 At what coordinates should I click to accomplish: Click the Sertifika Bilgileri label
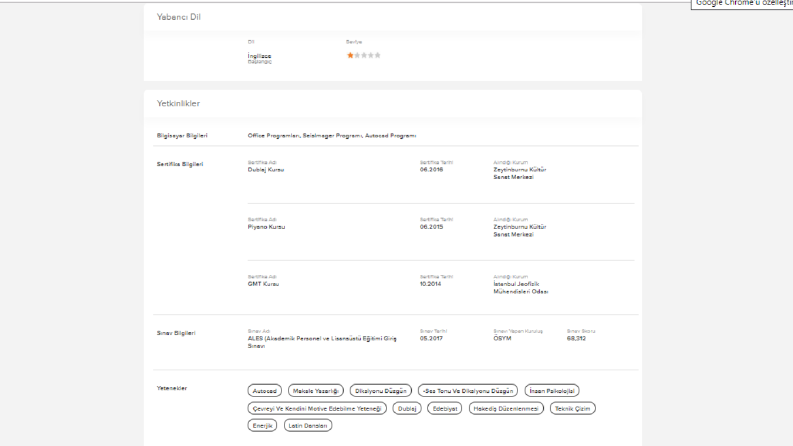(180, 164)
